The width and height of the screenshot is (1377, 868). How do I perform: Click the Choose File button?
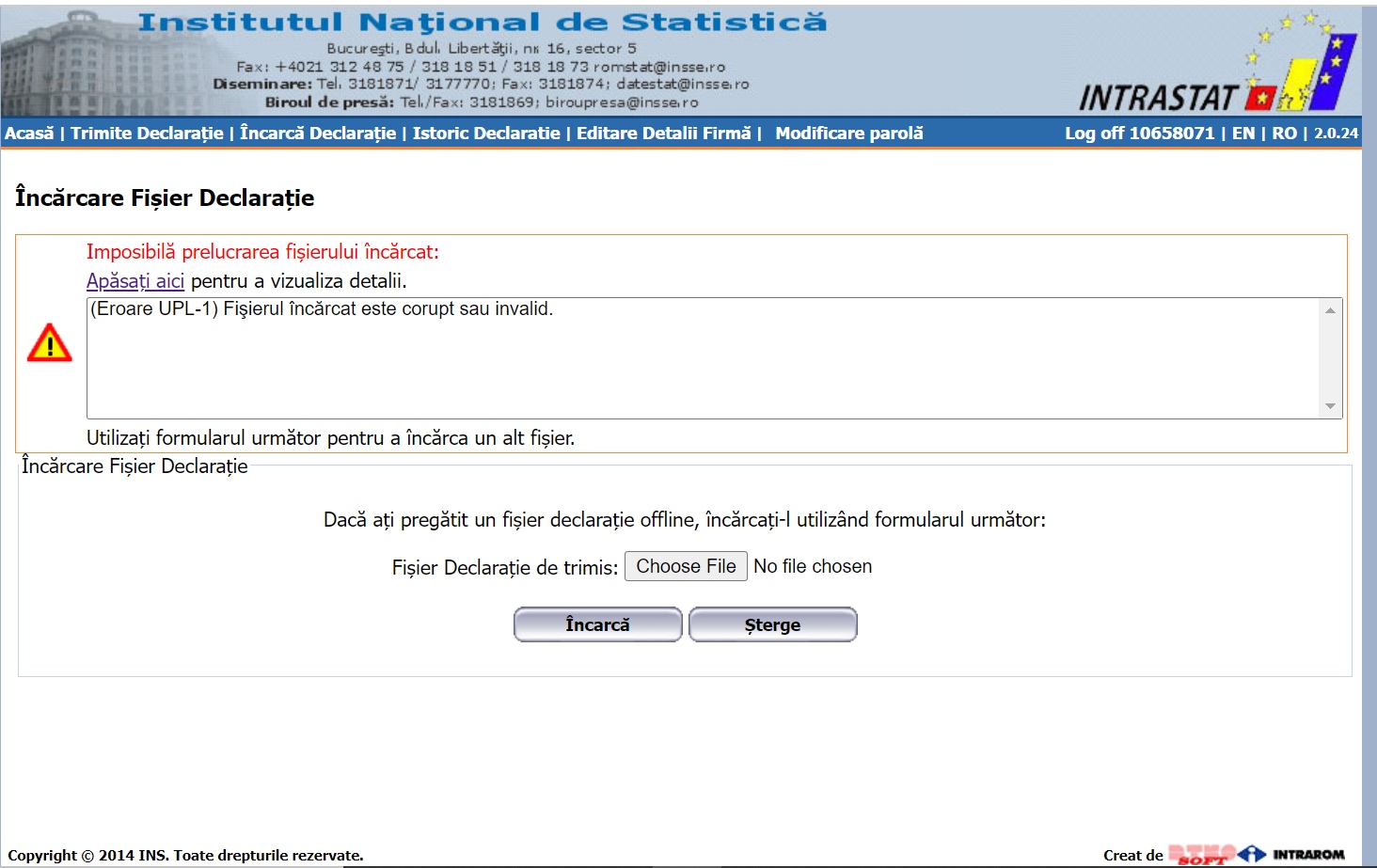tap(686, 566)
